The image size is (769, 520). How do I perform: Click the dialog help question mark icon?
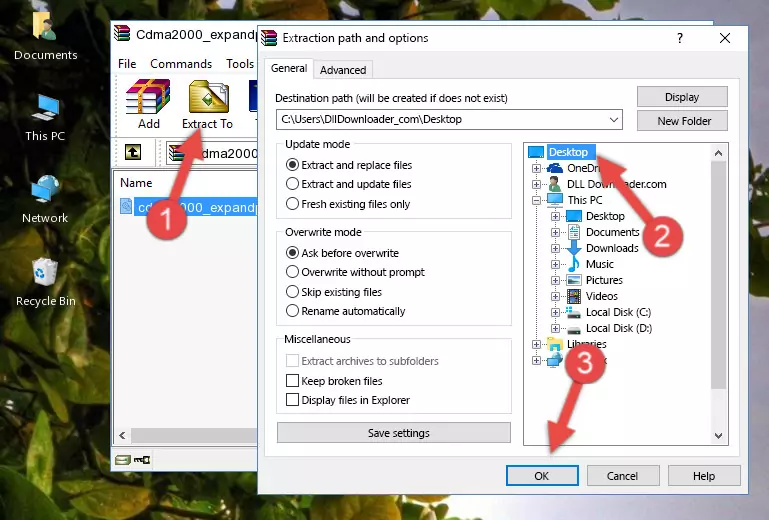(x=680, y=38)
